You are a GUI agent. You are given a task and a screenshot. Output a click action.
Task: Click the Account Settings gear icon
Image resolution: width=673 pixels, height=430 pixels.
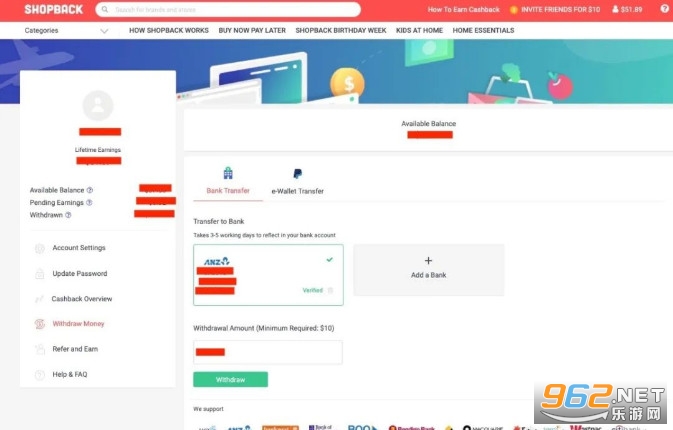39,248
